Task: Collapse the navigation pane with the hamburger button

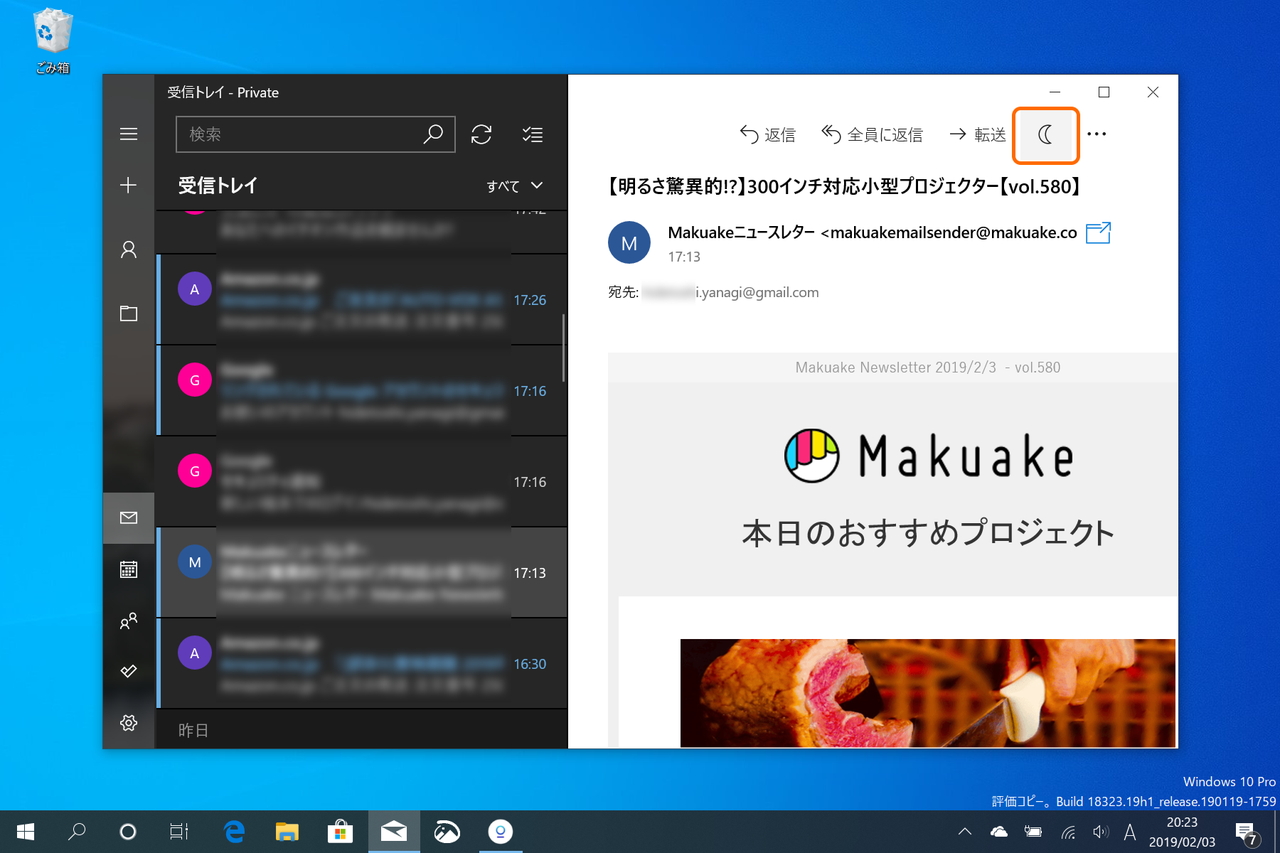Action: tap(128, 133)
